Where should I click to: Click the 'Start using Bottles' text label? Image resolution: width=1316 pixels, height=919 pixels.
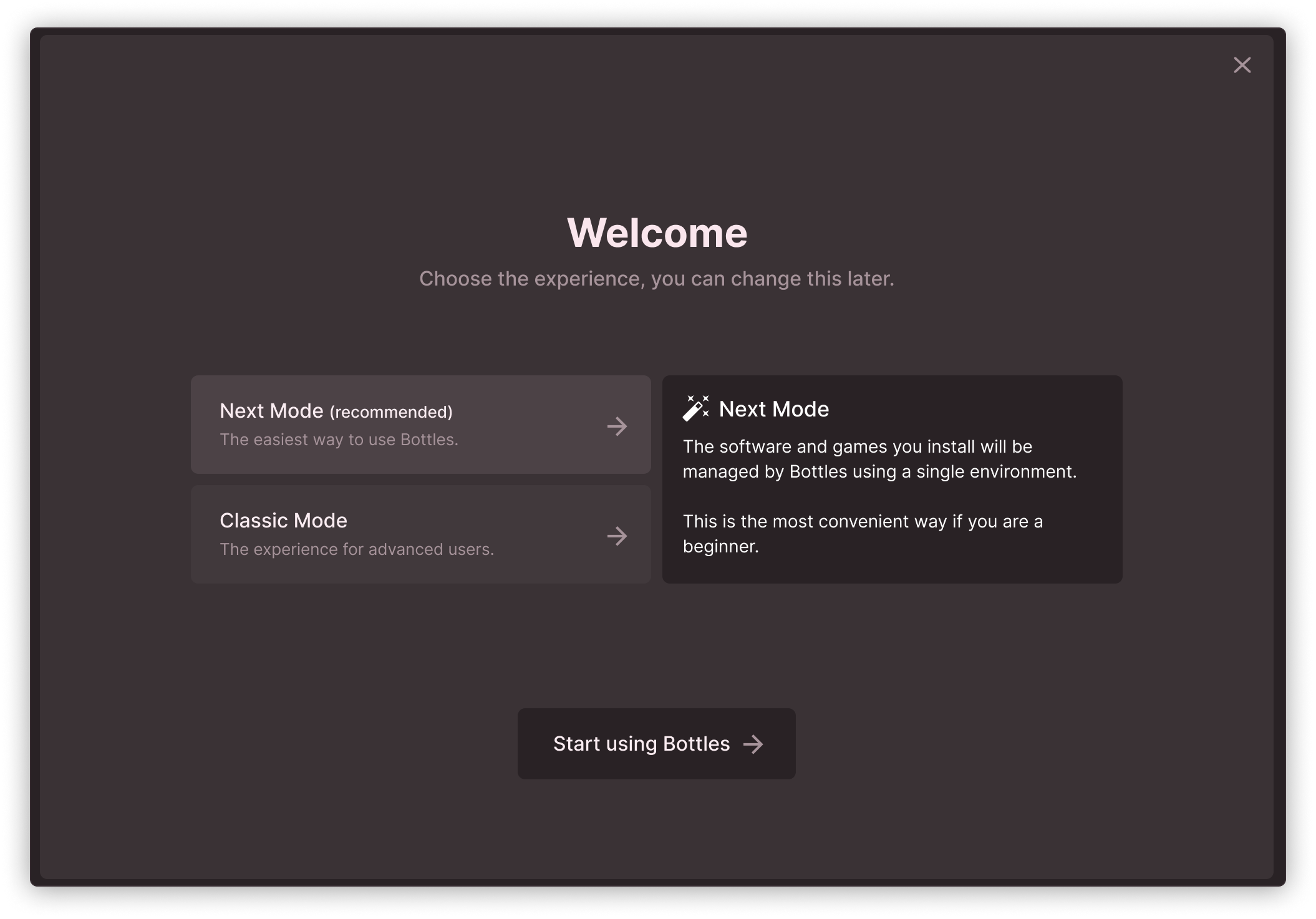pyautogui.click(x=641, y=744)
